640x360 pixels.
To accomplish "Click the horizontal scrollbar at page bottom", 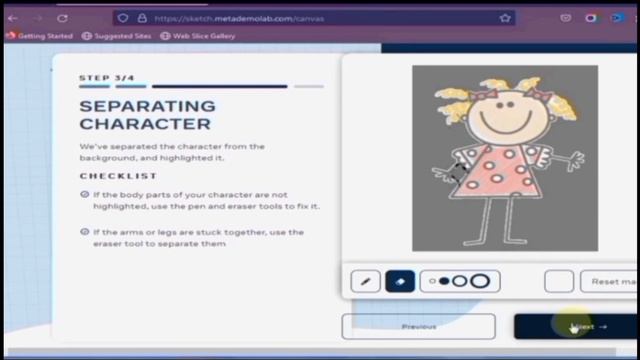I will pyautogui.click(x=312, y=352).
